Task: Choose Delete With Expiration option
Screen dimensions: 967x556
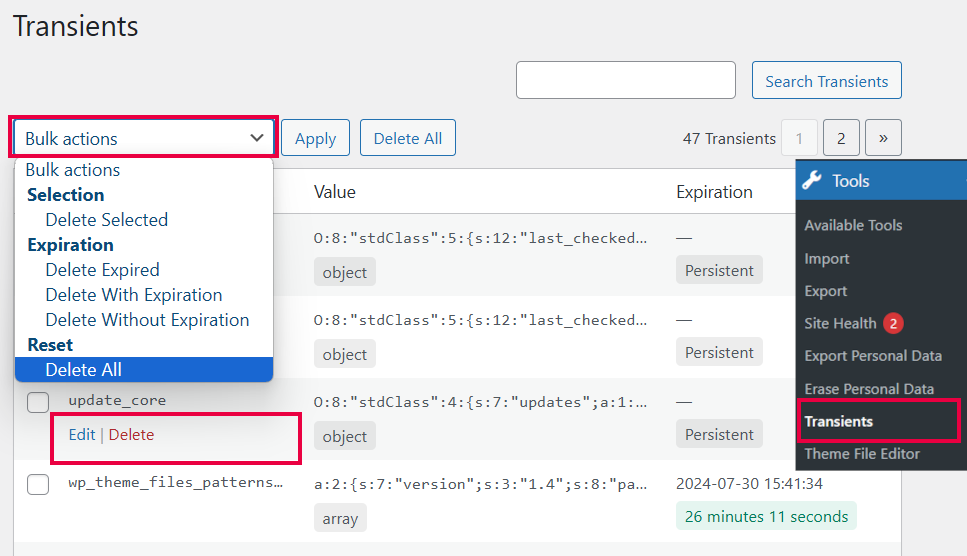Action: click(134, 295)
